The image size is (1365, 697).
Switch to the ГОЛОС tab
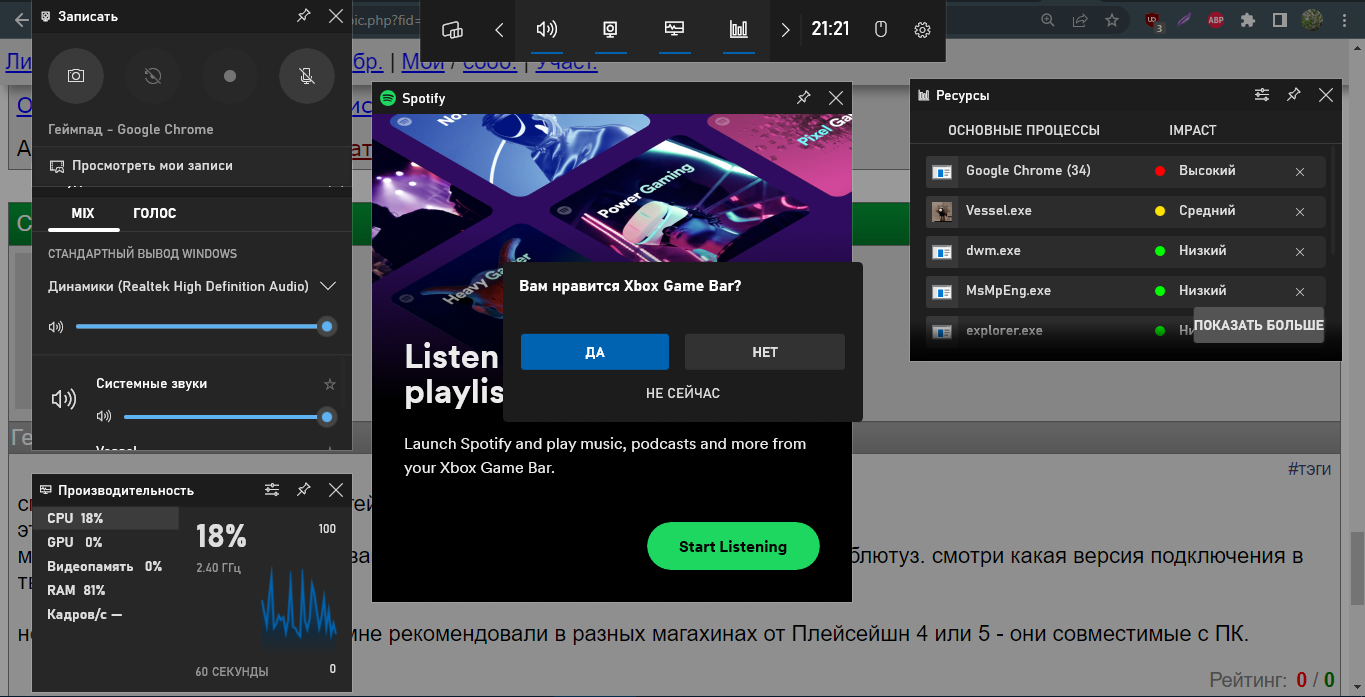[154, 213]
